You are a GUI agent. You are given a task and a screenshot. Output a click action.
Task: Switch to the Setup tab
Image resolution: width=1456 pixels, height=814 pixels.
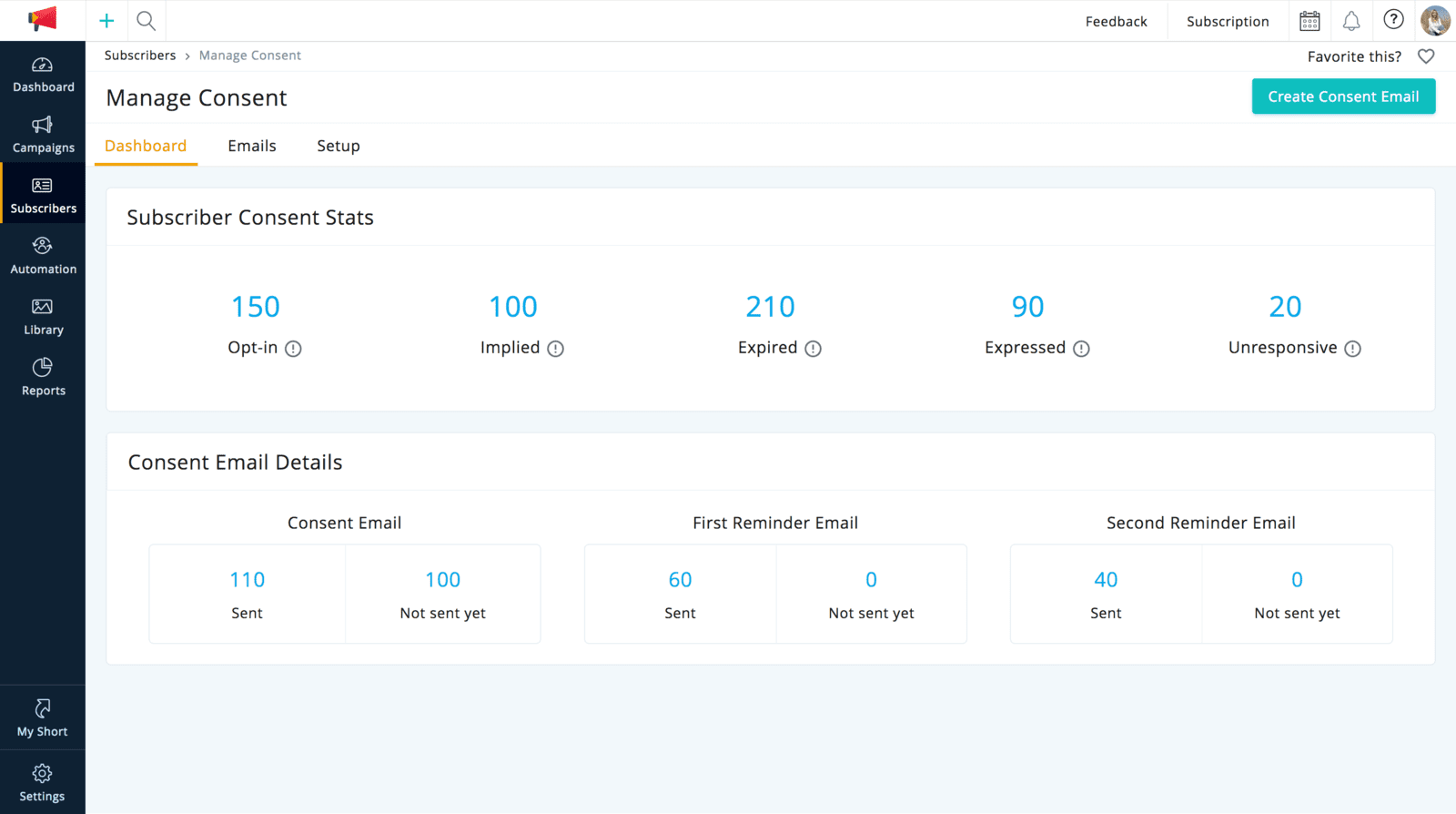(x=339, y=146)
